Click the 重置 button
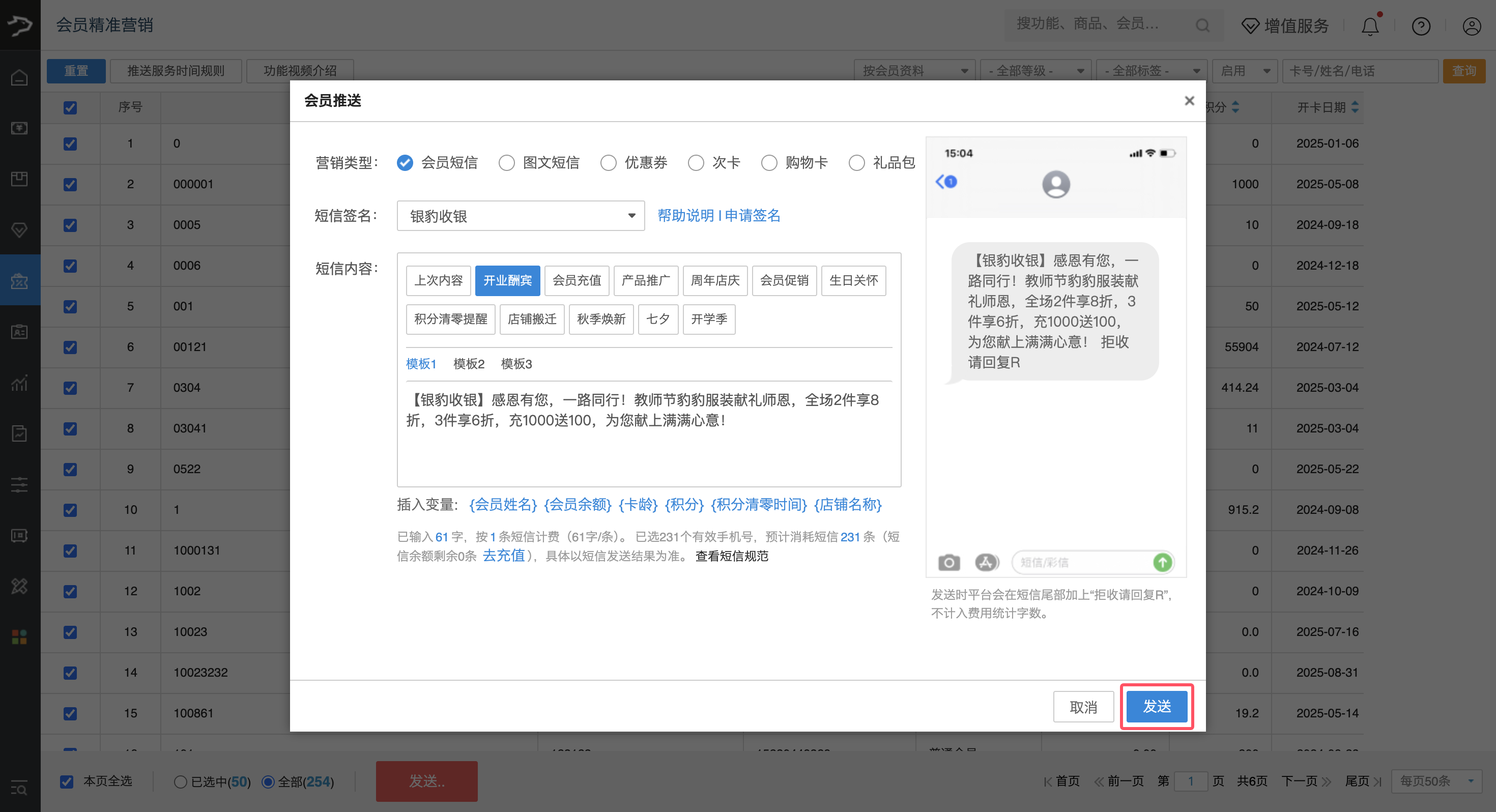The image size is (1496, 812). pos(76,71)
